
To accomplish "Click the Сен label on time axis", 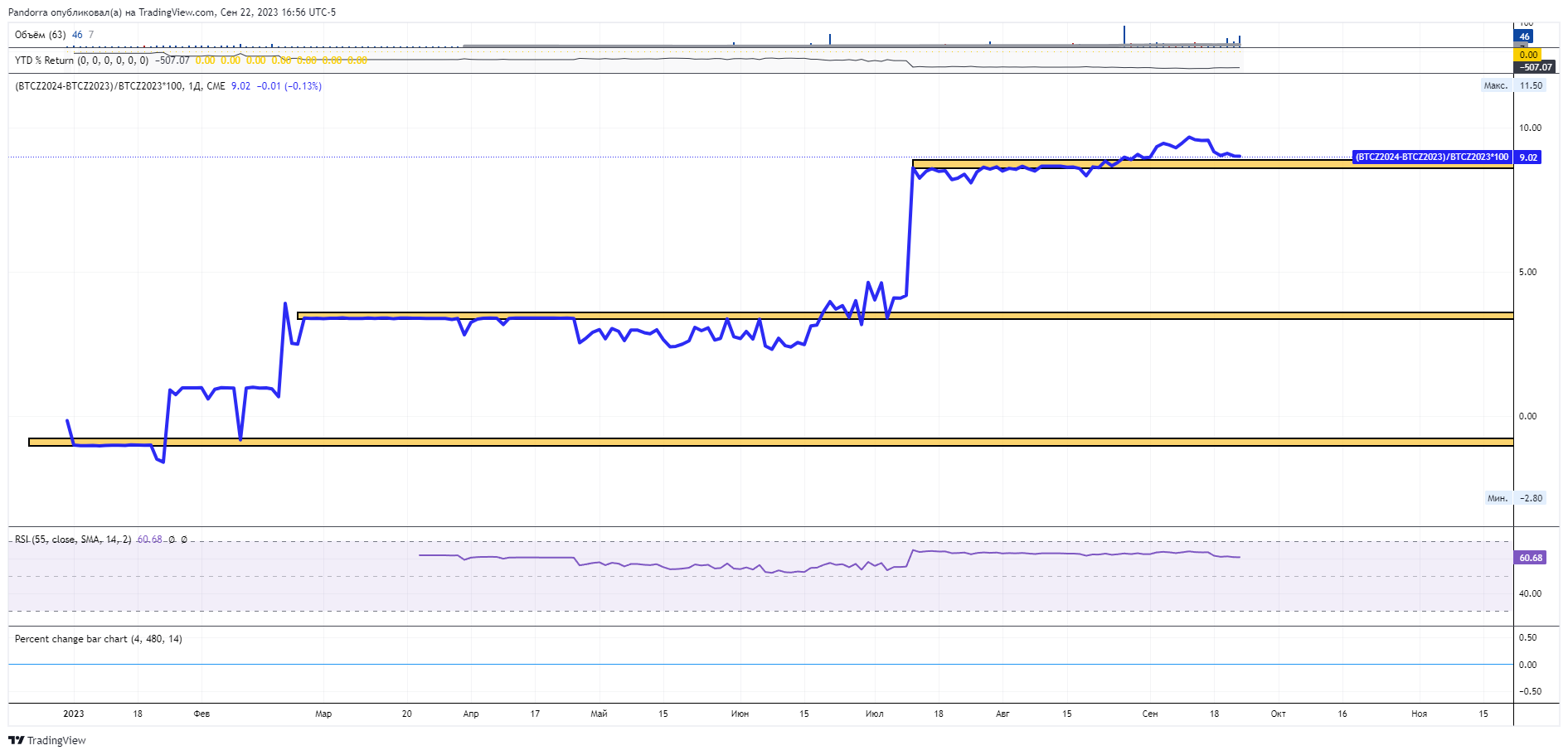I will 1150,714.
